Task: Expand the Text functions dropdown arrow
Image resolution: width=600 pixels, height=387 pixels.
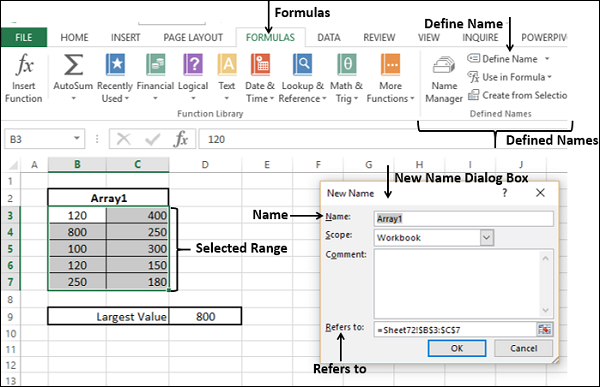Action: (x=227, y=99)
